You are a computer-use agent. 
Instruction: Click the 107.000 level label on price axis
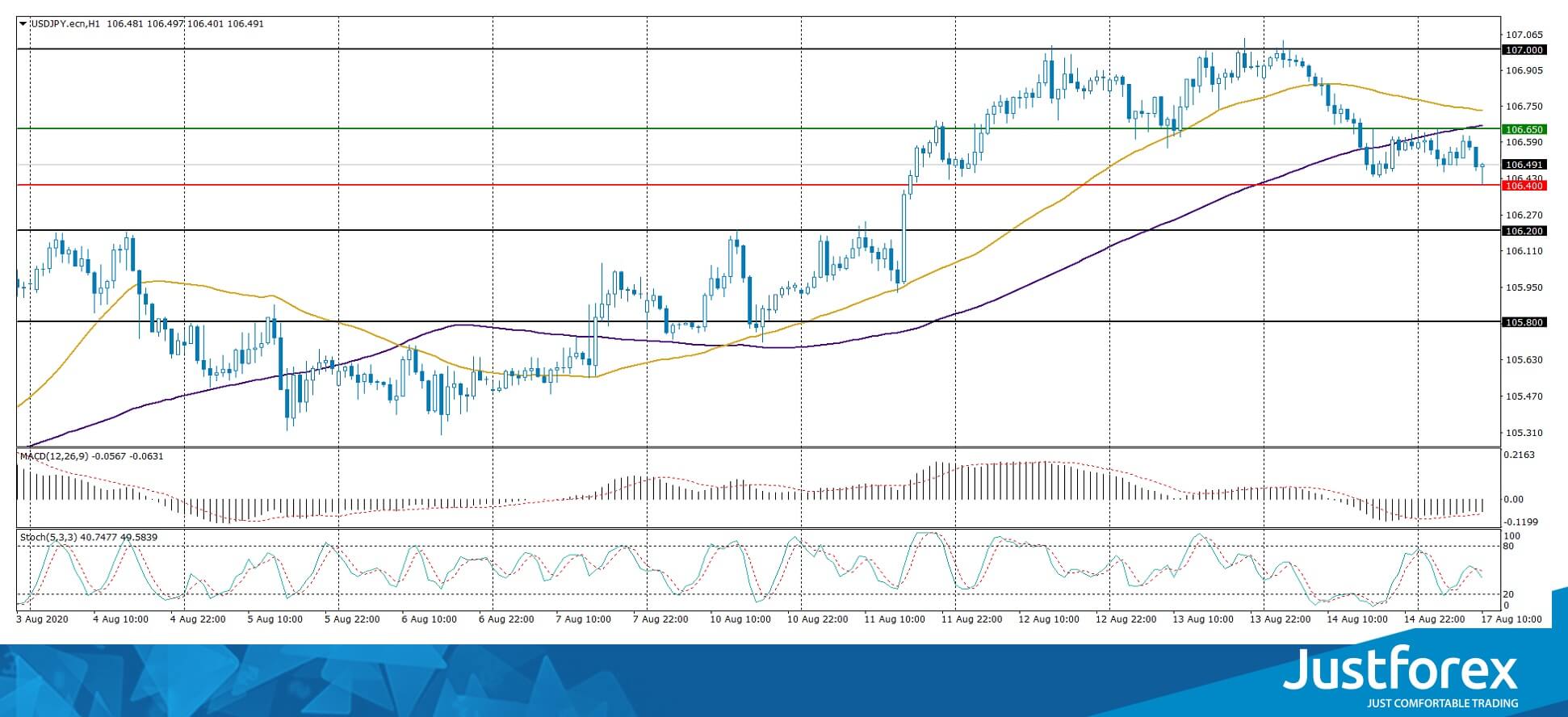pos(1524,50)
